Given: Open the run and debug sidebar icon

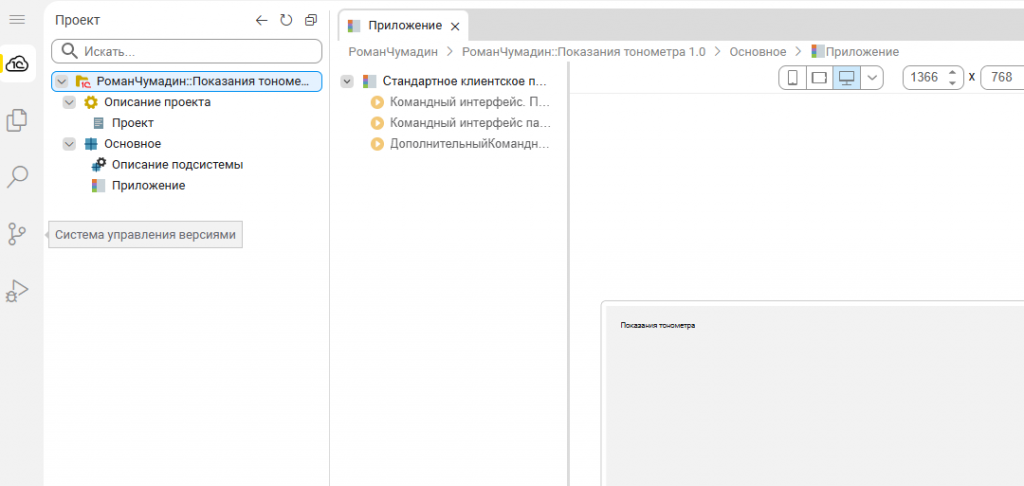Looking at the screenshot, I should tap(17, 291).
